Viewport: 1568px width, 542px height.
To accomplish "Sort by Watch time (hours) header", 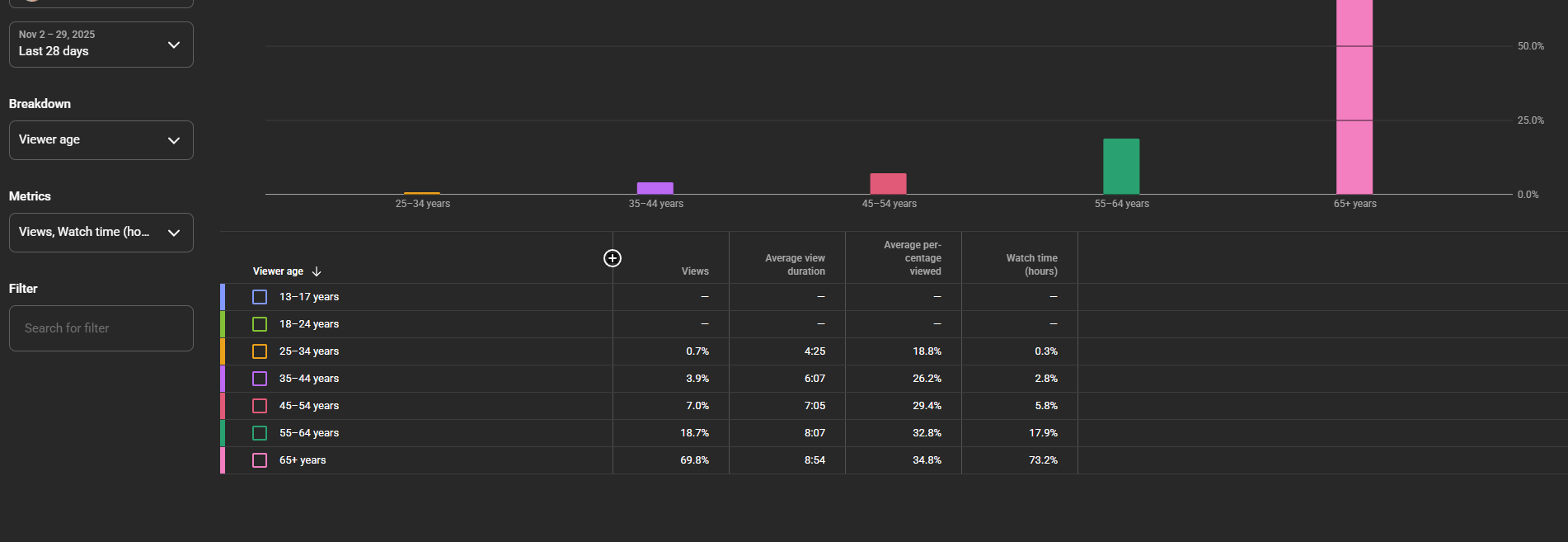I will tap(1031, 265).
